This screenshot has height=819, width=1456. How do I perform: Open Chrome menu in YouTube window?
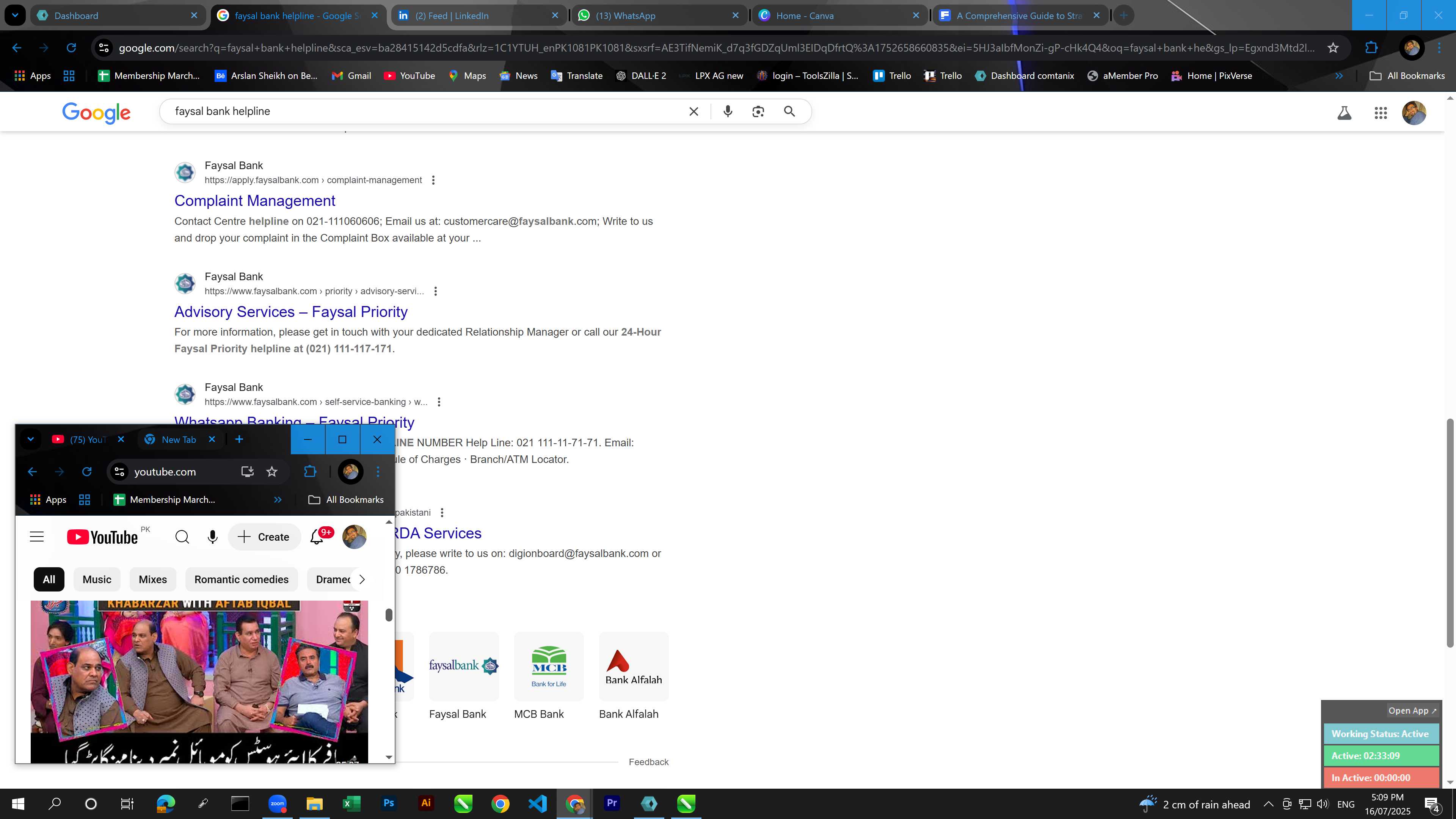pyautogui.click(x=378, y=471)
